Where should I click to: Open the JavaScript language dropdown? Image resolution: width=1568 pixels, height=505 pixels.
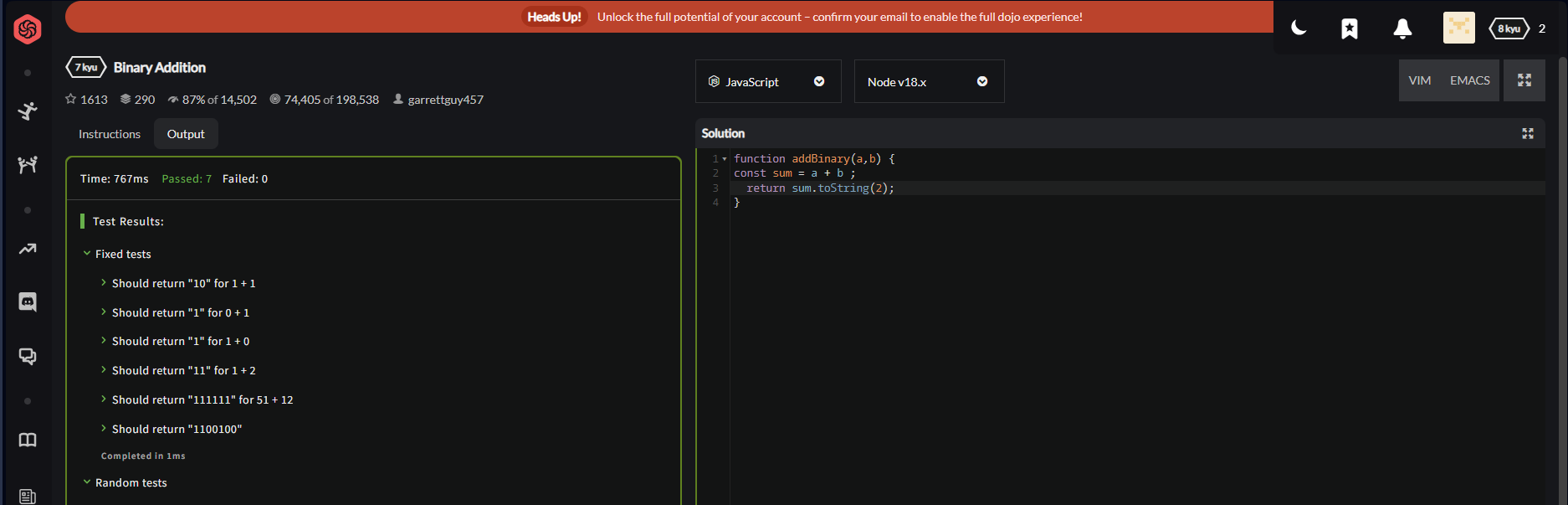coord(767,81)
